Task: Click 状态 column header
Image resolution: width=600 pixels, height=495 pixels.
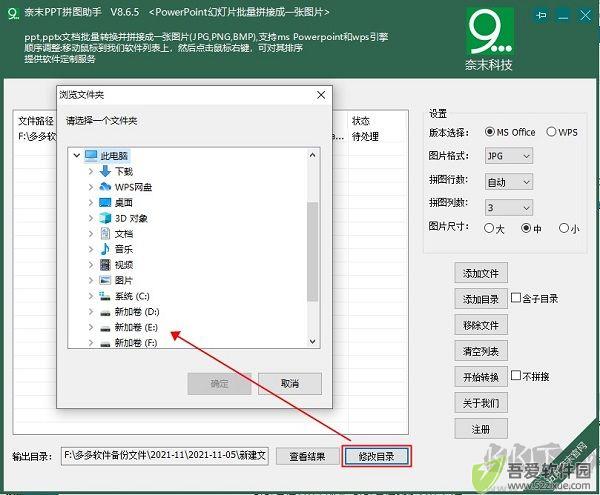Action: pyautogui.click(x=361, y=121)
